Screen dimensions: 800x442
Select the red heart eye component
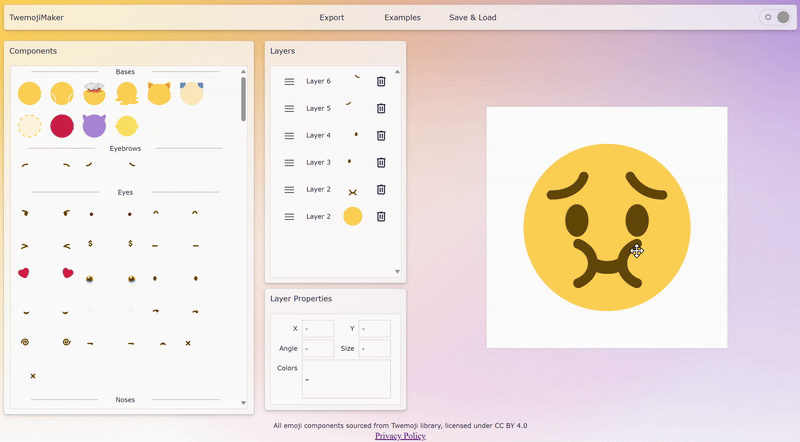tap(24, 273)
